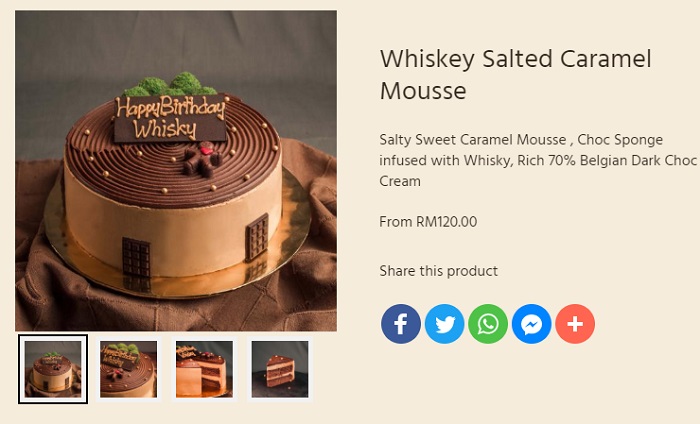
Task: Click the right chocolate bar on cake side
Action: point(257,237)
